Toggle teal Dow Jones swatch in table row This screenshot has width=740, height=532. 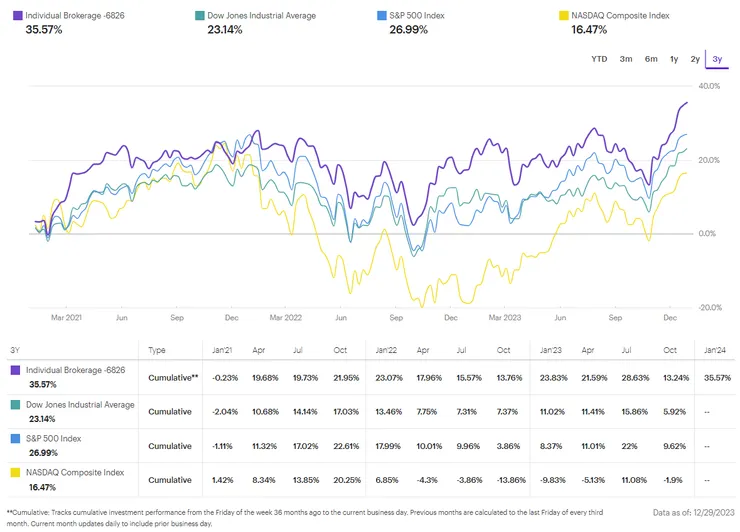[x=13, y=405]
